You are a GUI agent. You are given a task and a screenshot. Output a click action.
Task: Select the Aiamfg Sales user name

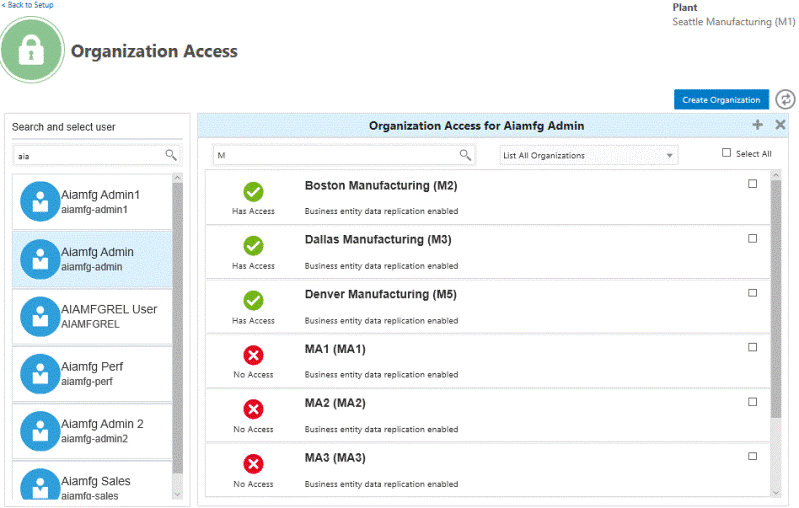tap(96, 481)
